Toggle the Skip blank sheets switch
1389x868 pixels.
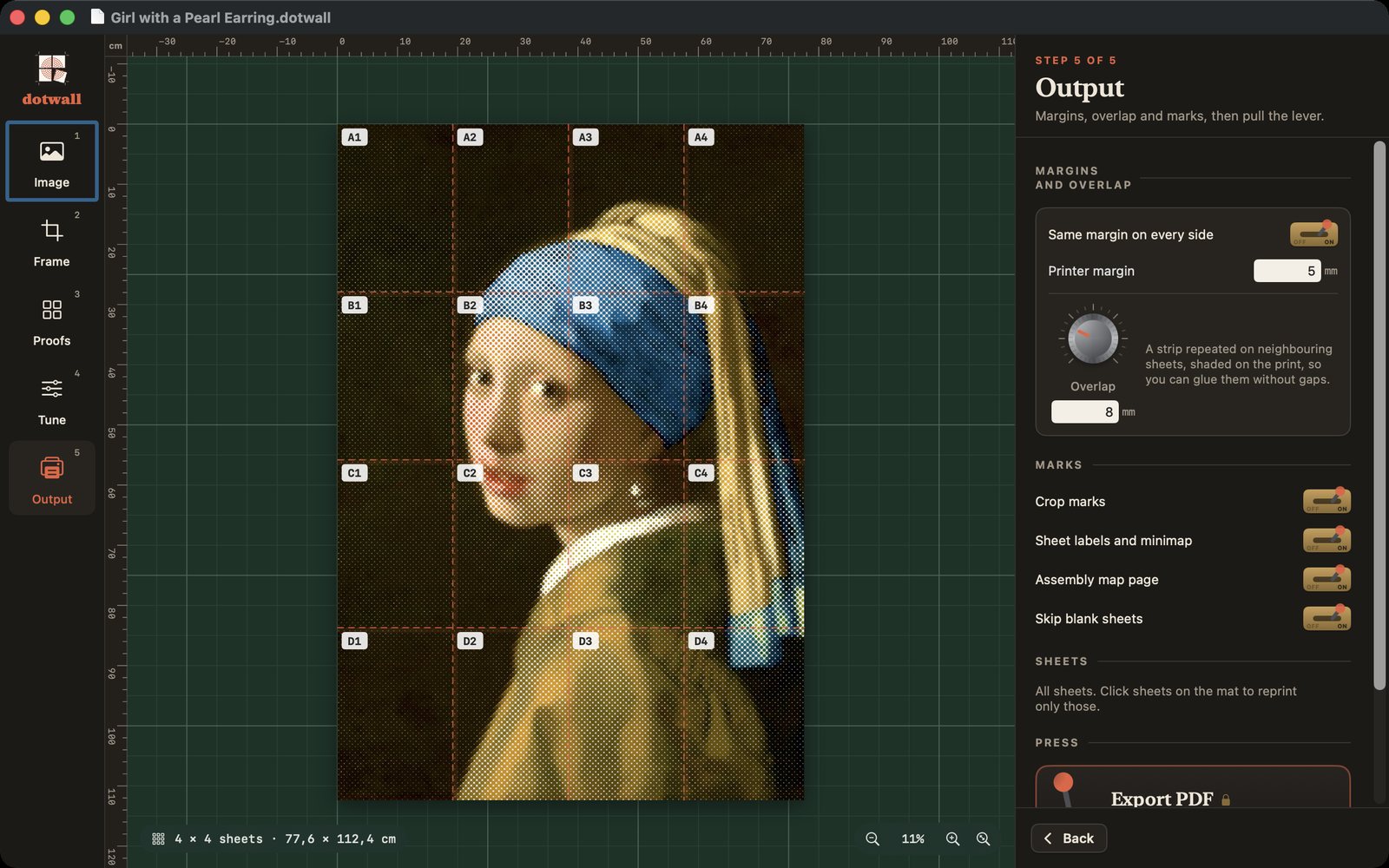click(1326, 618)
